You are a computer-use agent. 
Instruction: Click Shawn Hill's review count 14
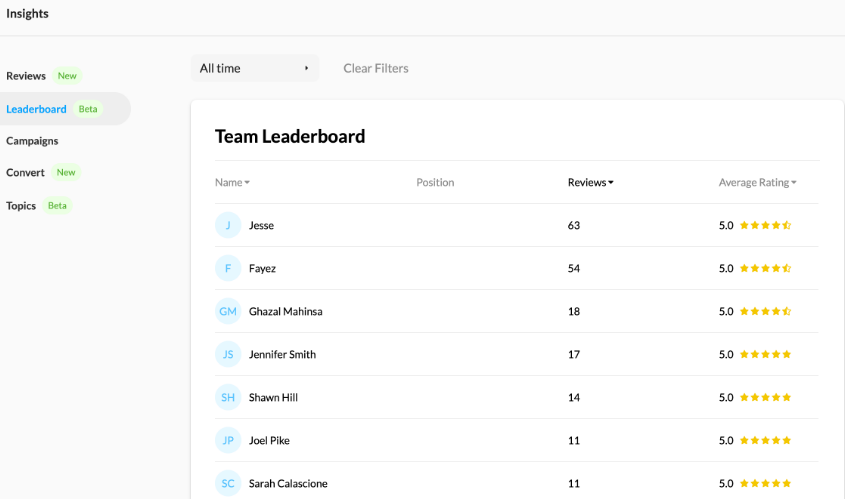(x=574, y=398)
